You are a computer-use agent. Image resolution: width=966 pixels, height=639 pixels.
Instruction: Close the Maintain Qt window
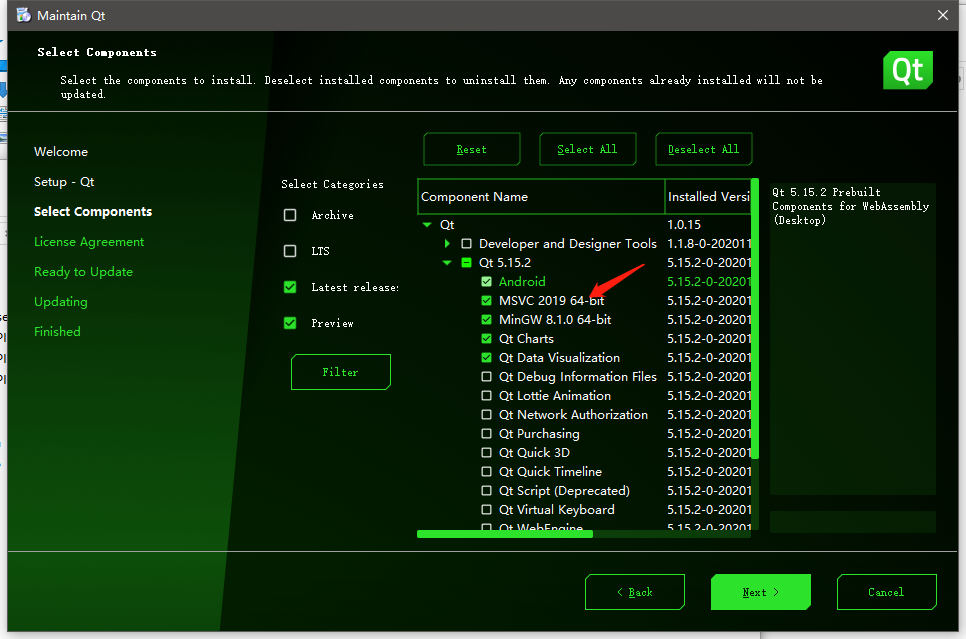tap(943, 15)
